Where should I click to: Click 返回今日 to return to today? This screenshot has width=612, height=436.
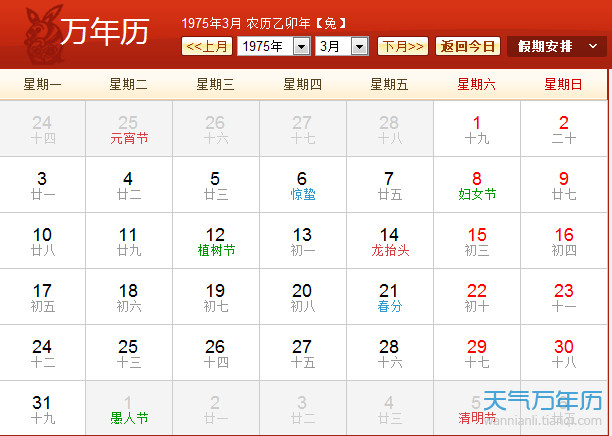(x=468, y=46)
